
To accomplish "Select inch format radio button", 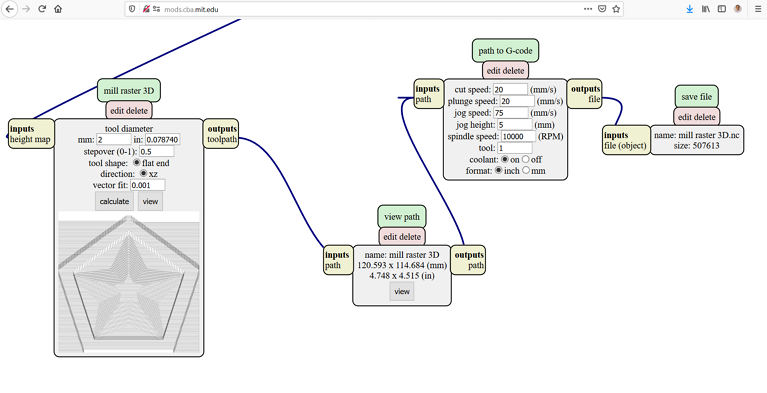I will [x=498, y=170].
